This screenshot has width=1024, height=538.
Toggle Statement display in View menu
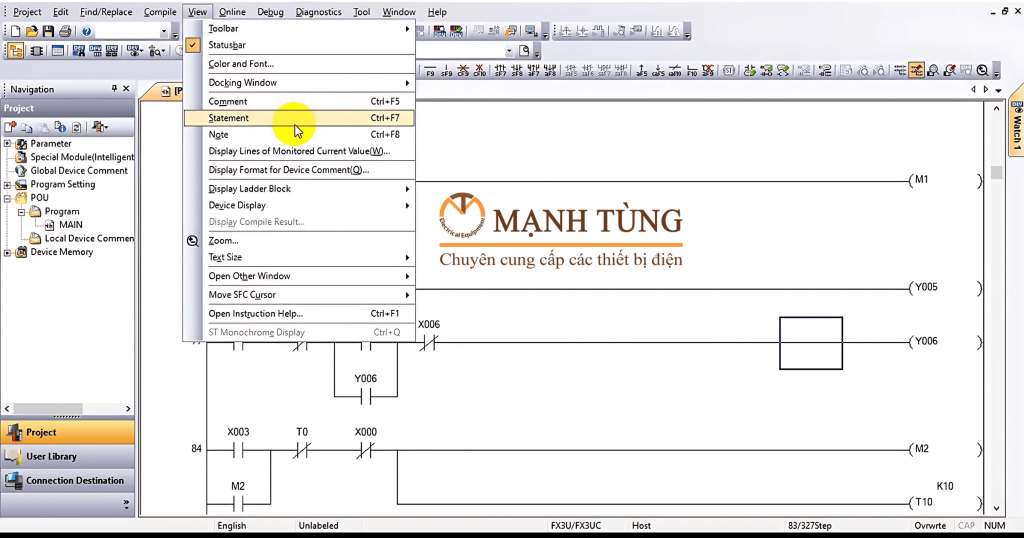click(x=229, y=118)
